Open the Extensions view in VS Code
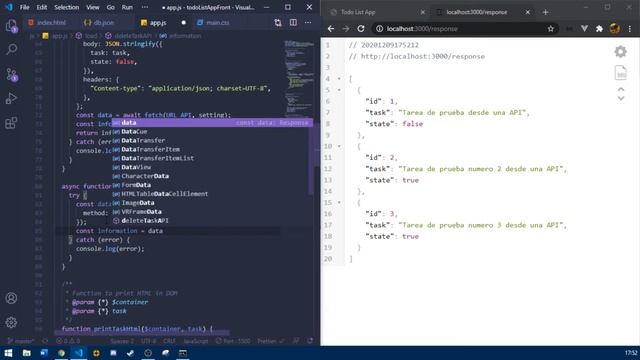Image resolution: width=640 pixels, height=360 pixels. tap(11, 122)
